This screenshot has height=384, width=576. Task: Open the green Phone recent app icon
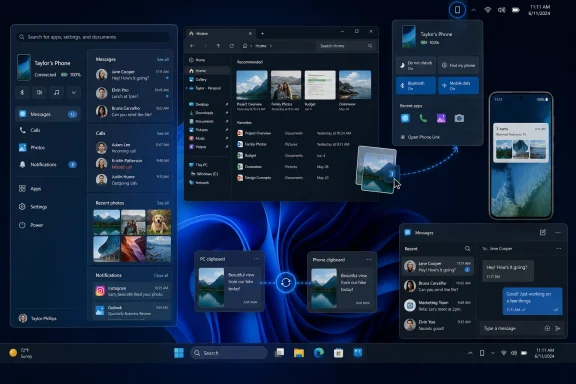(423, 118)
